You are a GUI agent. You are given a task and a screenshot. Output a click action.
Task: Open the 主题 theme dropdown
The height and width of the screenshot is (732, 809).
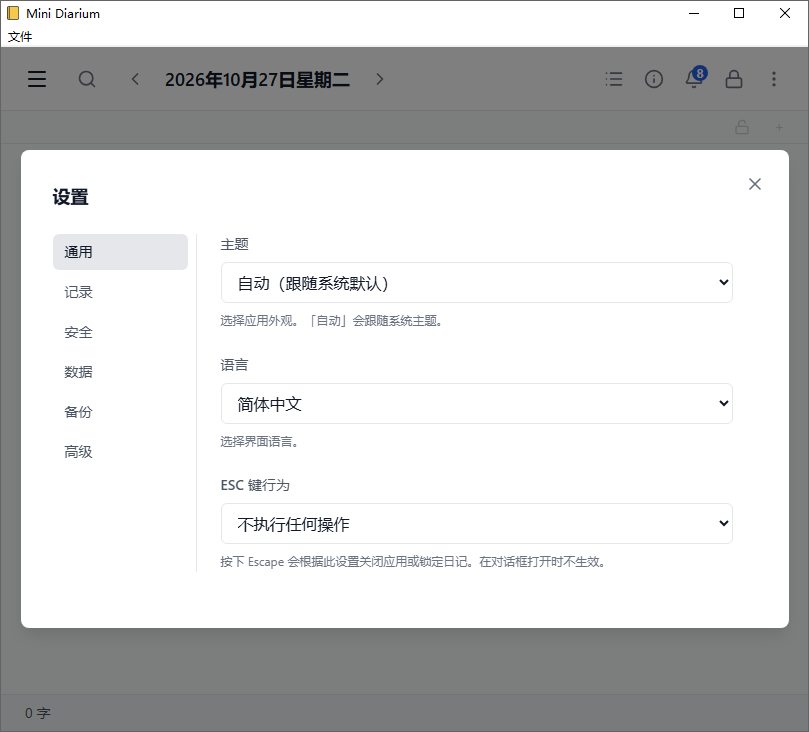click(x=477, y=283)
